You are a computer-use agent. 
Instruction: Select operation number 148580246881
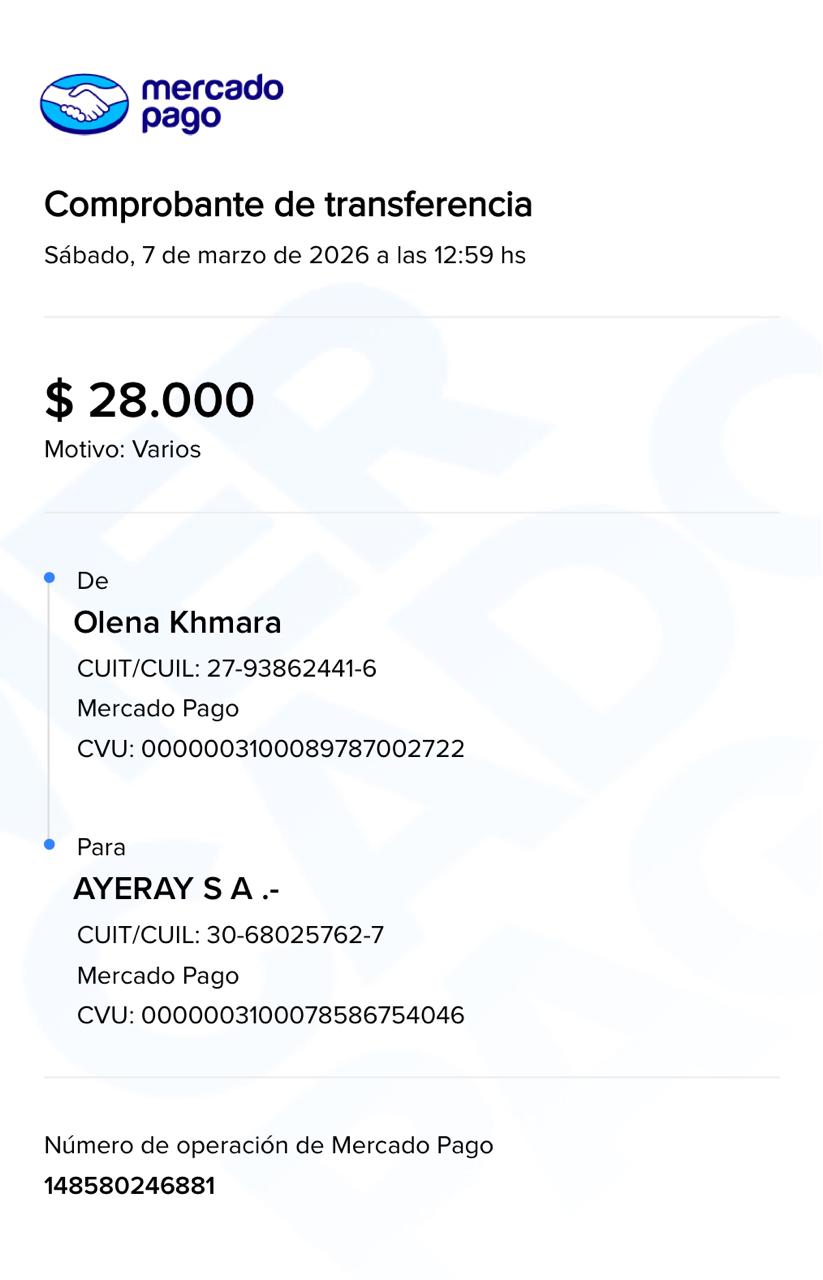129,1186
